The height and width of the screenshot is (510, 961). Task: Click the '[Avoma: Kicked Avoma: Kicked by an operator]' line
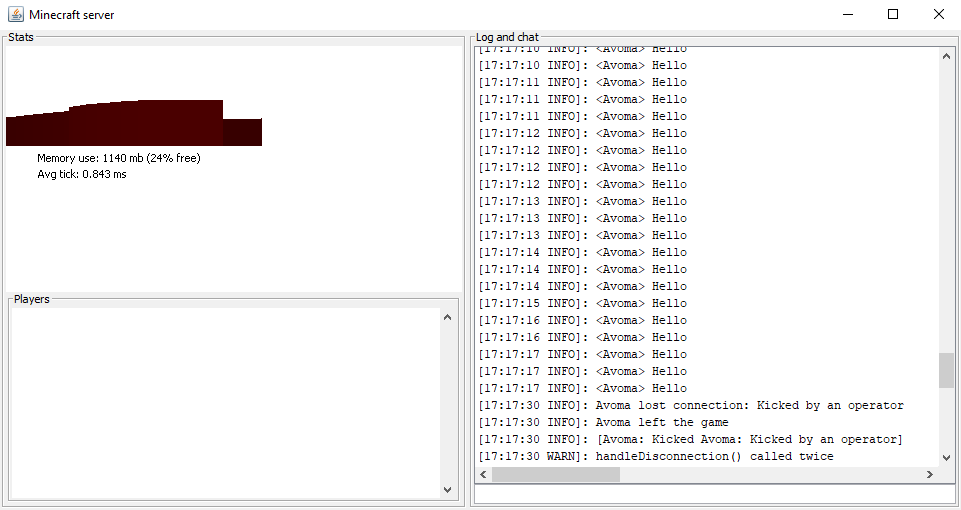pyautogui.click(x=690, y=440)
